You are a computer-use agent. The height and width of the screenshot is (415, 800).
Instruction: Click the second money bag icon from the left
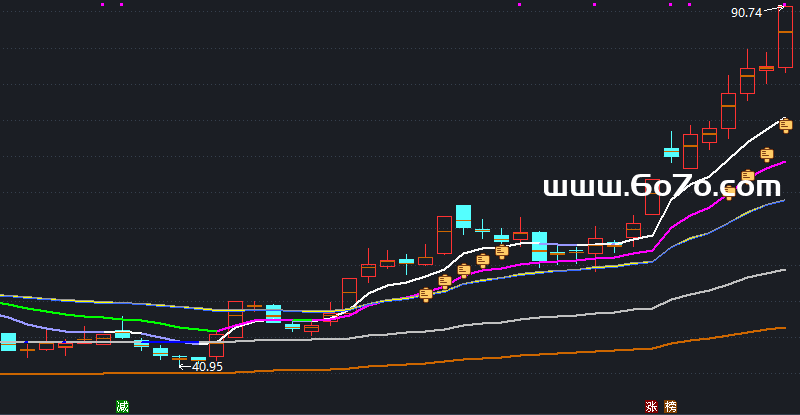pyautogui.click(x=445, y=282)
